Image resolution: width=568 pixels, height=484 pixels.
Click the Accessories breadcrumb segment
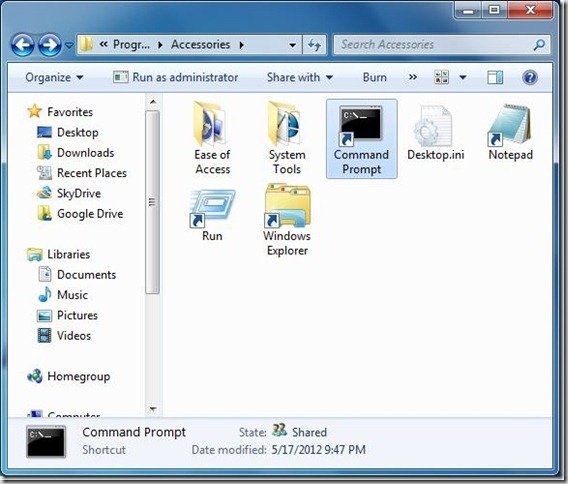[x=201, y=45]
